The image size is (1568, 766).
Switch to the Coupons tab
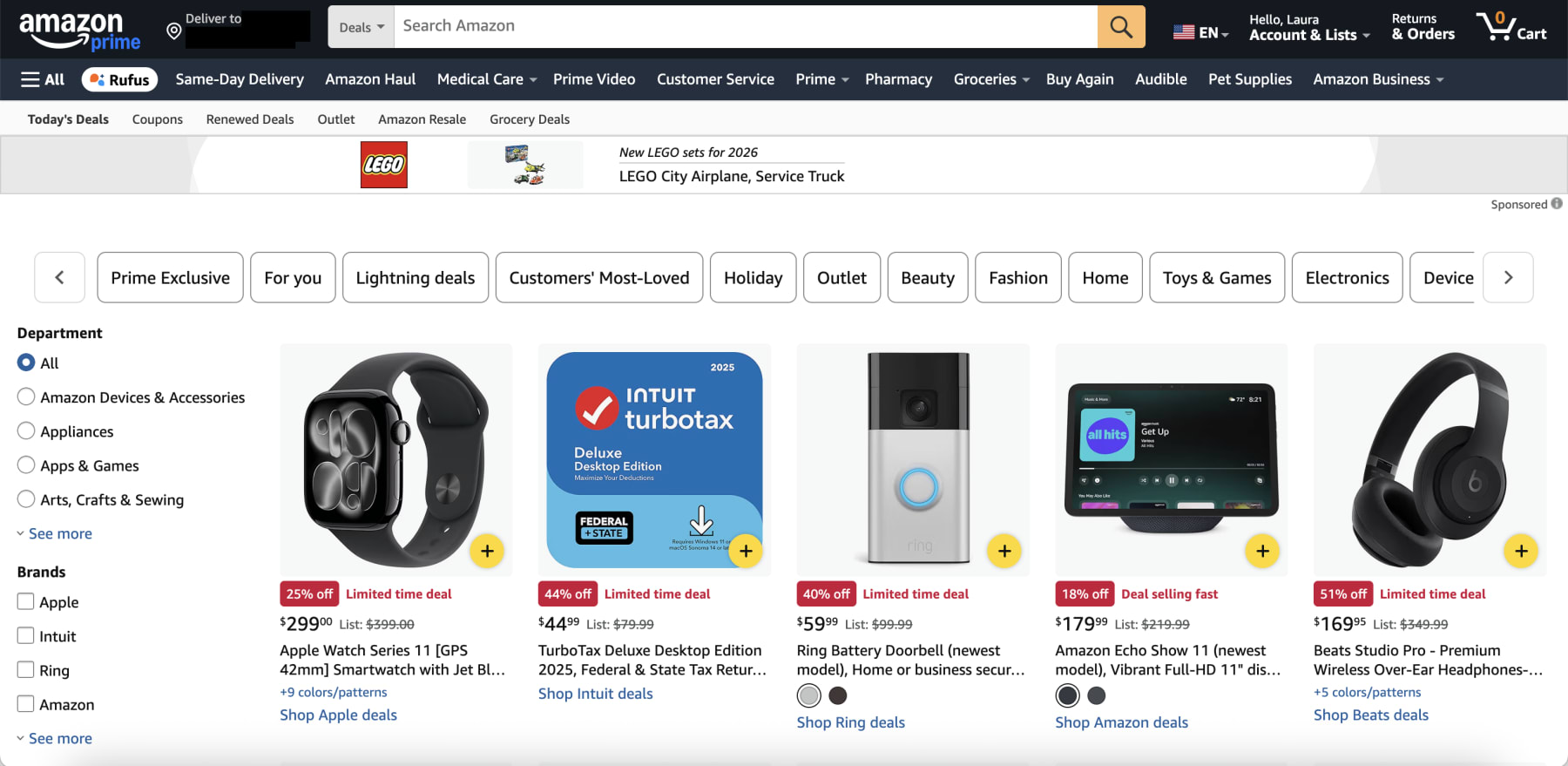(157, 119)
